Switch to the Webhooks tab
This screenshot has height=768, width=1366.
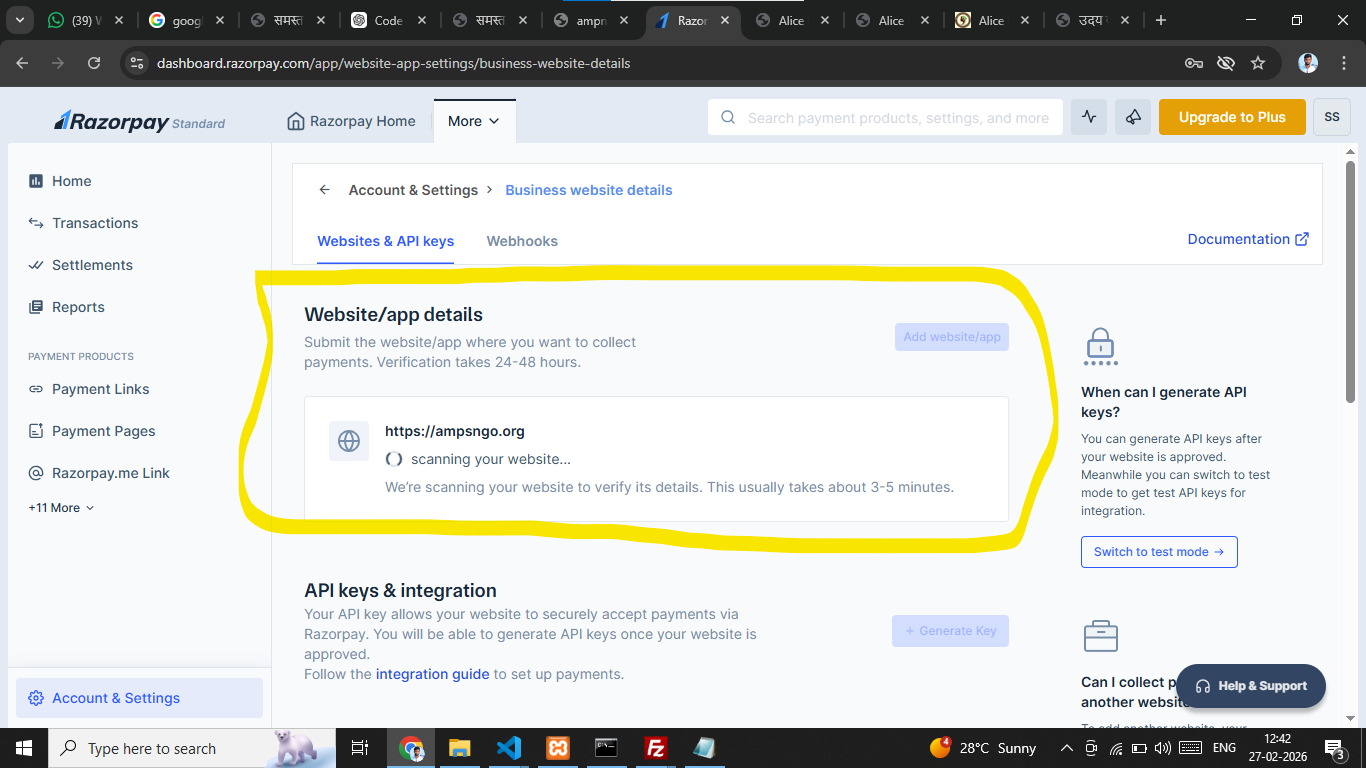click(522, 241)
